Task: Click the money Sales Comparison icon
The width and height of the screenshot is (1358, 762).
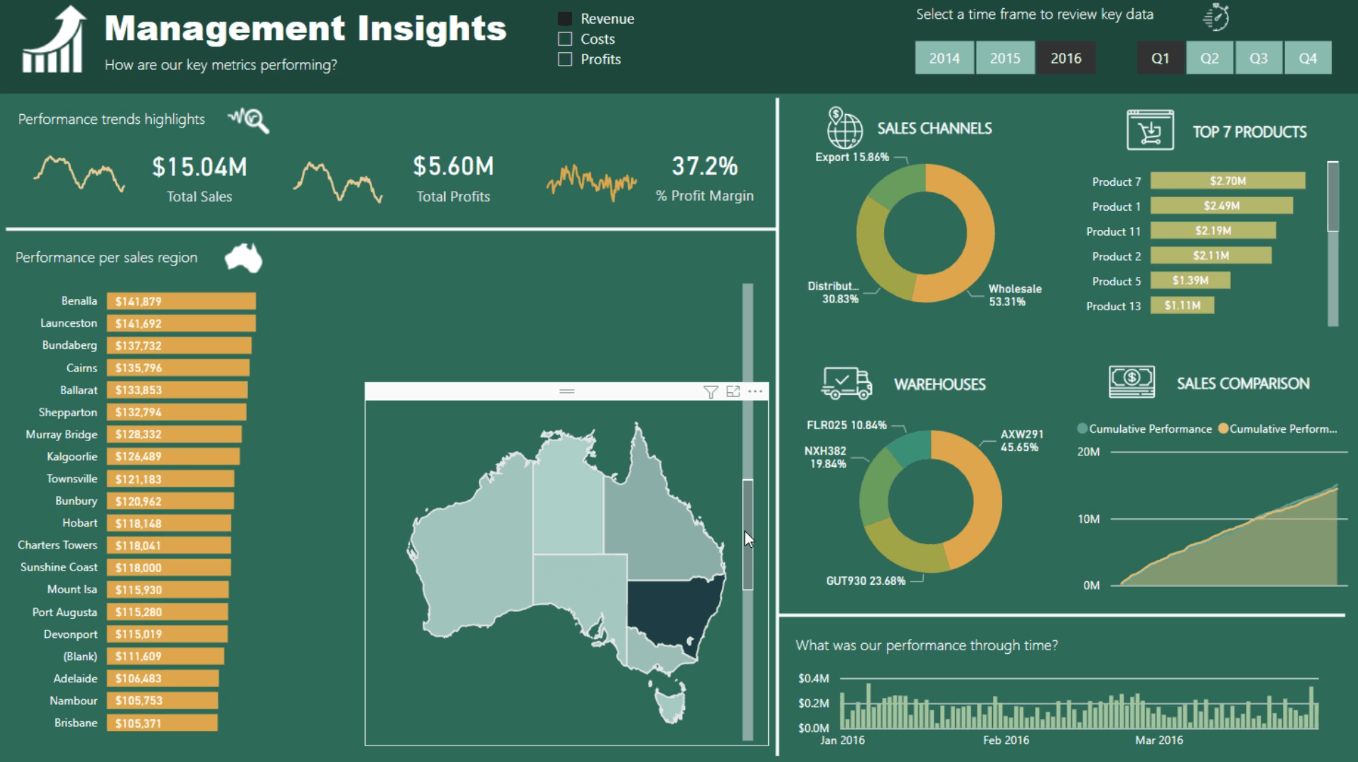Action: coord(1132,382)
